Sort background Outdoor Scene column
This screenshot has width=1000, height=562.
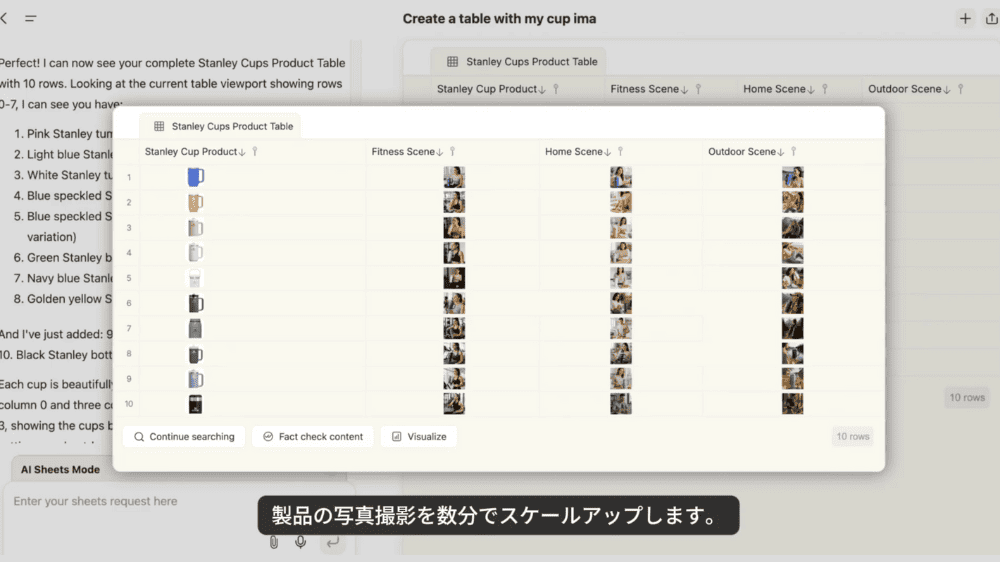click(947, 89)
